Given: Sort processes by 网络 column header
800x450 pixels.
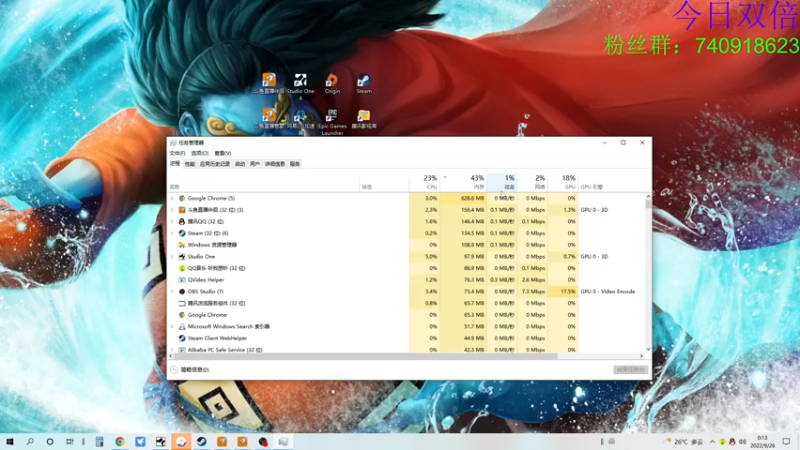Looking at the screenshot, I should point(532,182).
